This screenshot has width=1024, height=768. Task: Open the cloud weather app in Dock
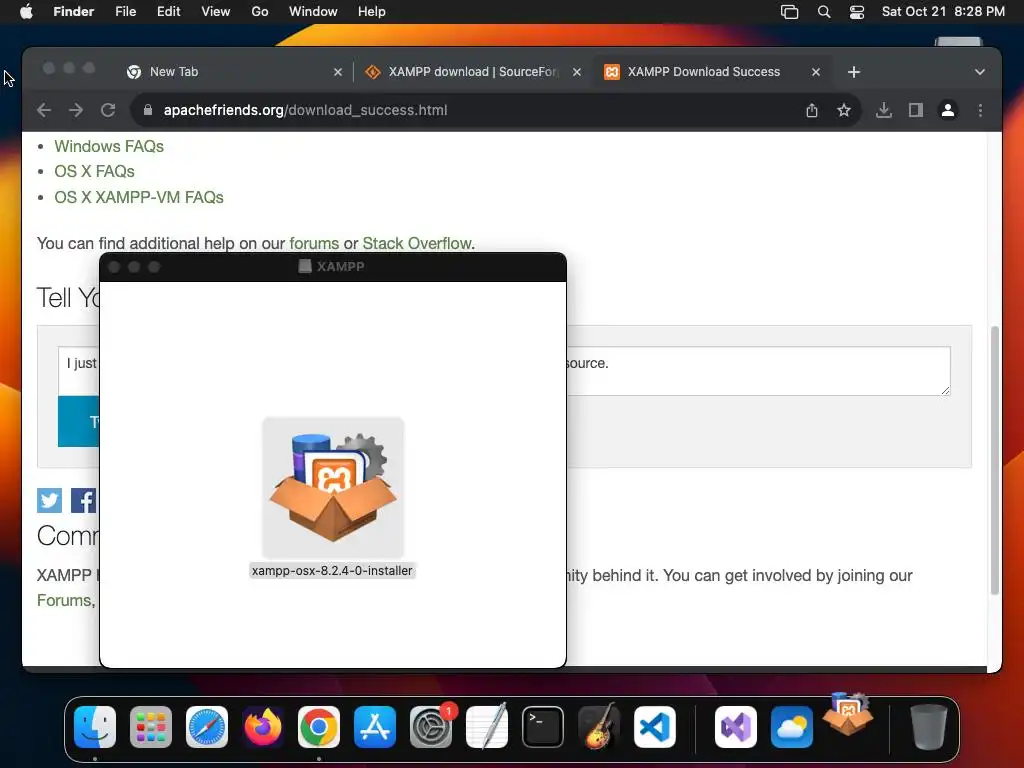792,727
